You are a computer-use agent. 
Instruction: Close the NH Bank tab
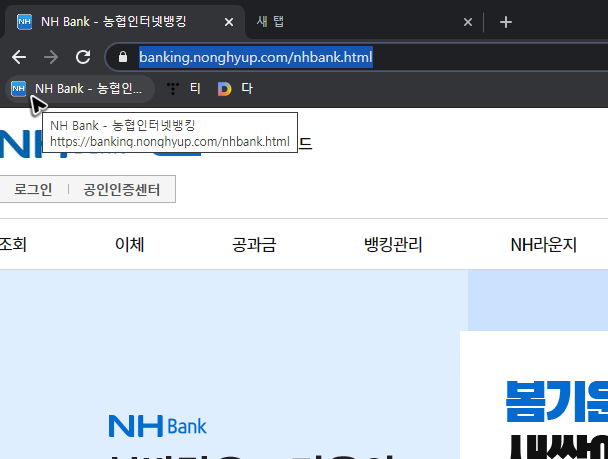[229, 22]
